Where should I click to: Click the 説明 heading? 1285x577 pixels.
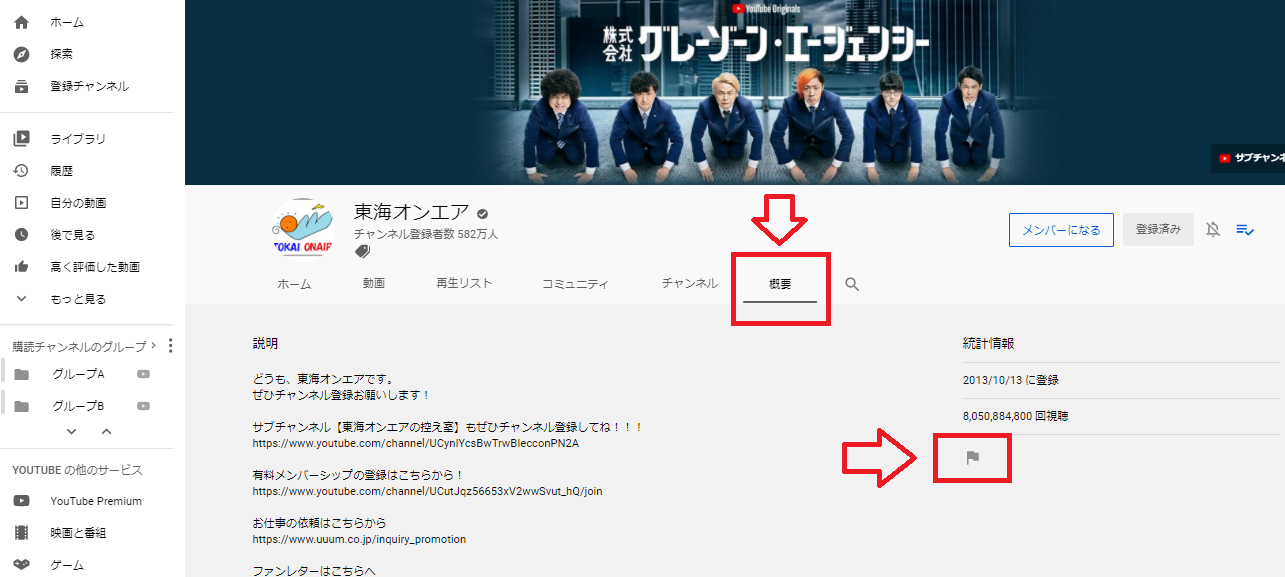point(266,343)
